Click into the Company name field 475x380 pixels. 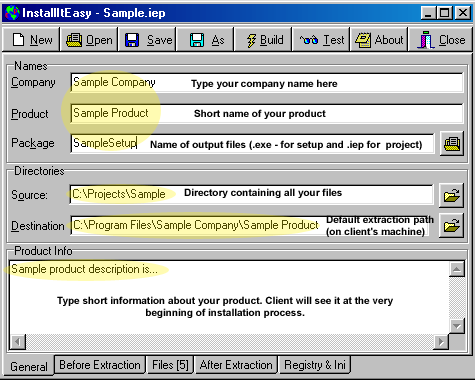click(267, 83)
